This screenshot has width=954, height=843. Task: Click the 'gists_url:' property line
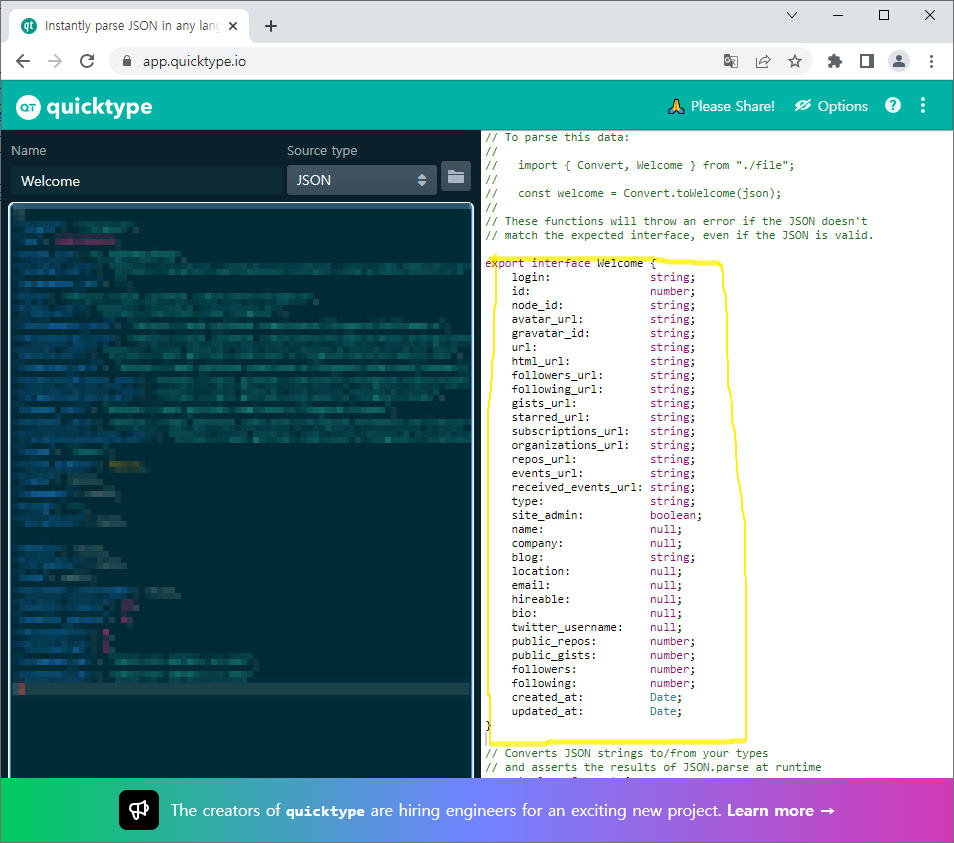coord(603,403)
